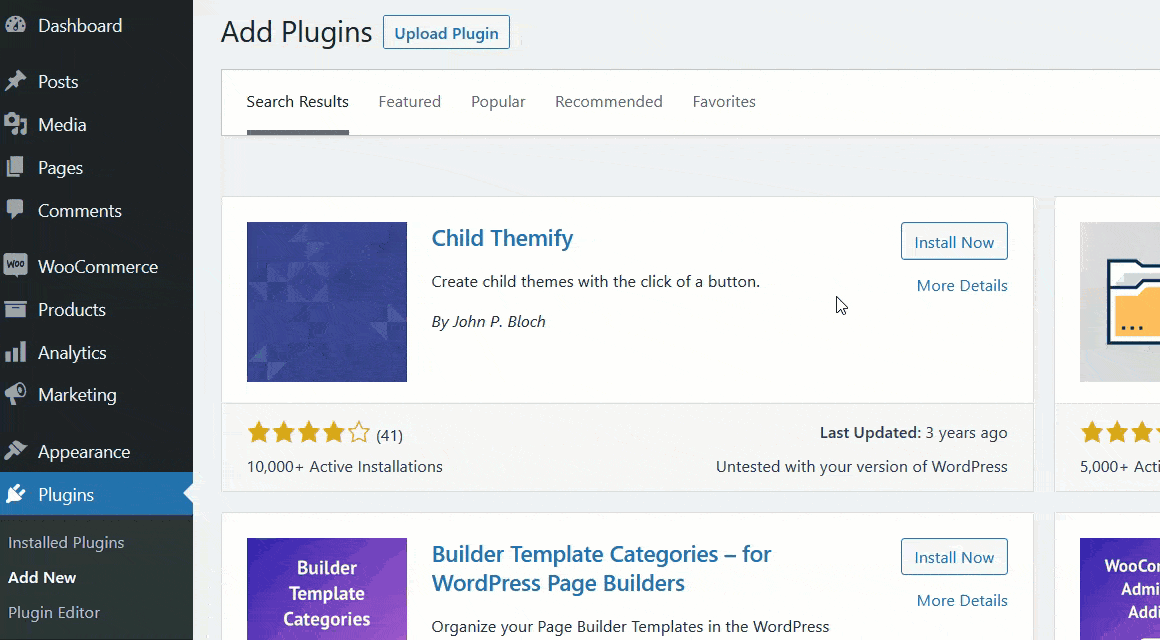The height and width of the screenshot is (640, 1160).
Task: Select the Plugins menu item
Action: (96, 494)
